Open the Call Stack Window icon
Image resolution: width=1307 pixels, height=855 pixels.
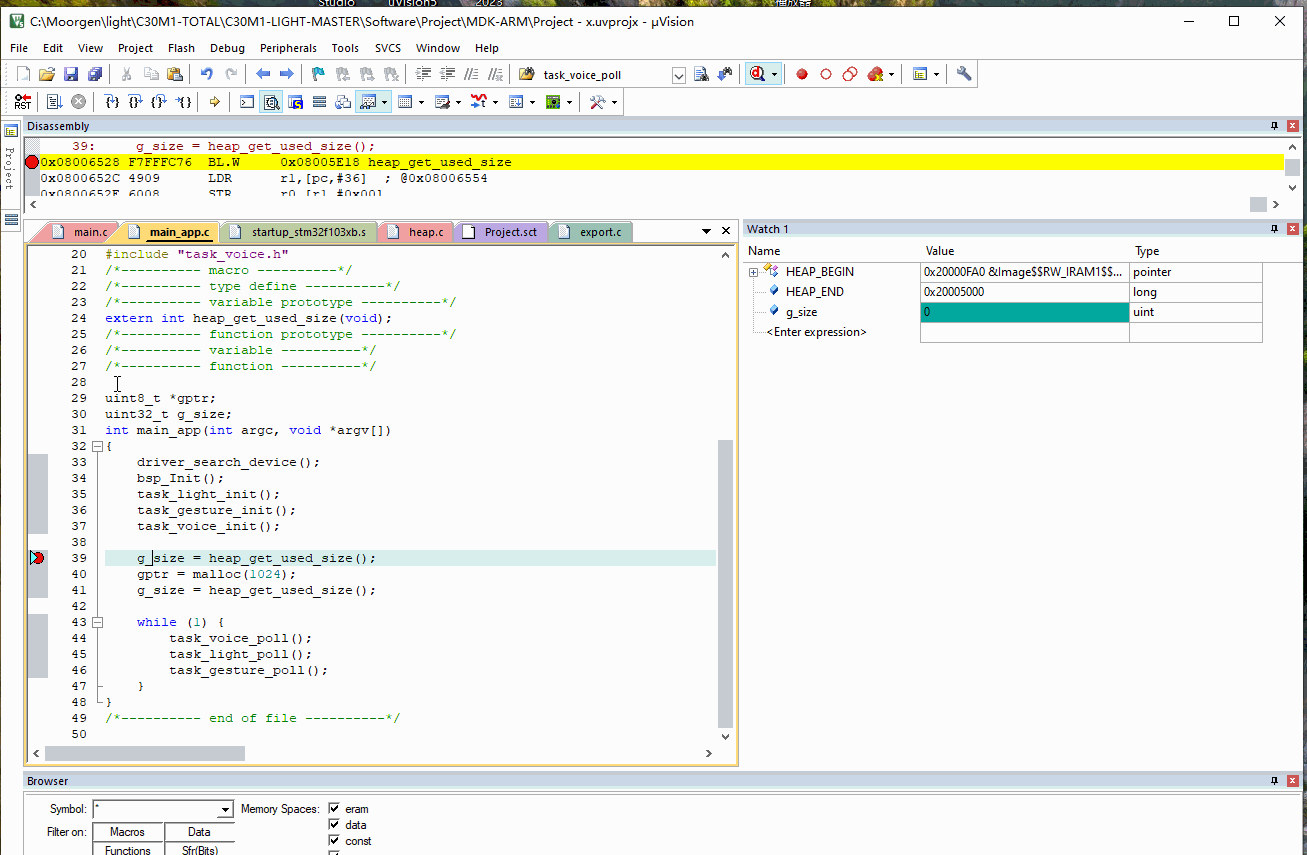point(343,102)
